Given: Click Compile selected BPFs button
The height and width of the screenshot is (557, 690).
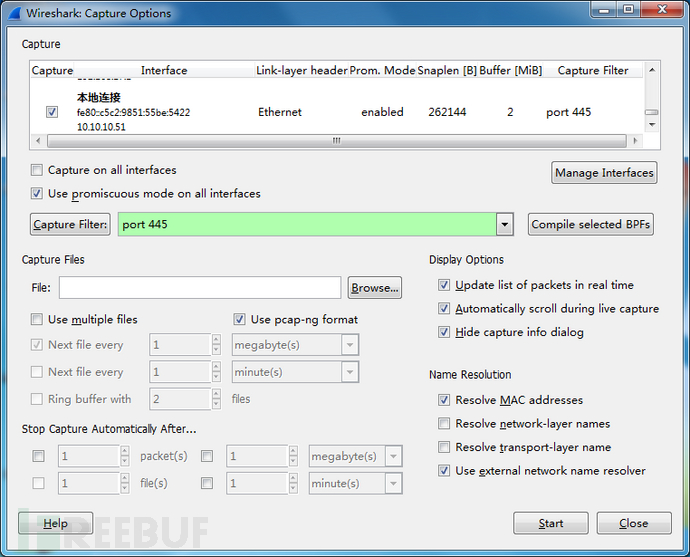Looking at the screenshot, I should [x=591, y=224].
